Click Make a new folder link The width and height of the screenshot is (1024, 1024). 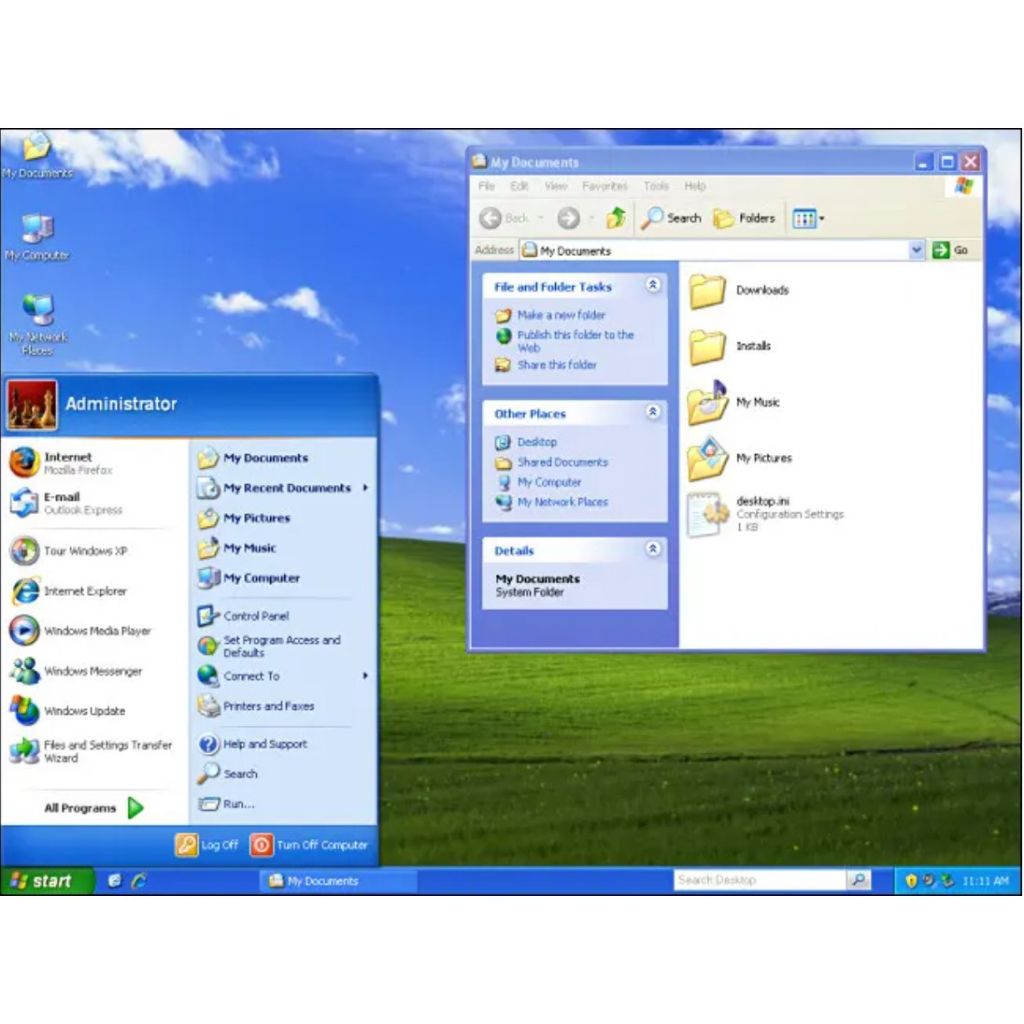coord(561,315)
